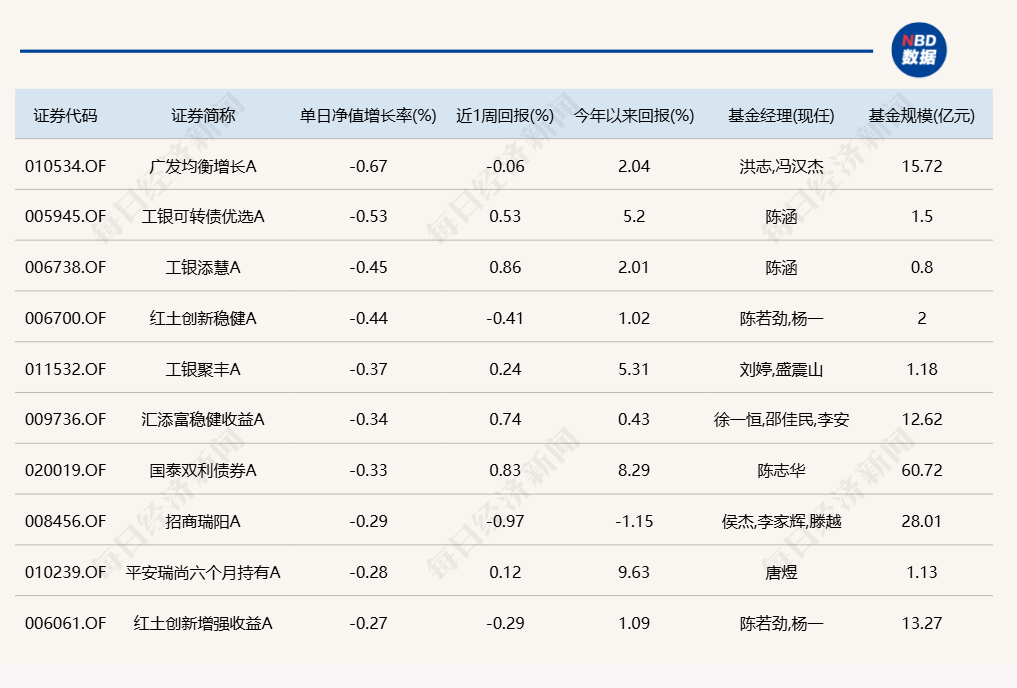Click year-to-date return value 5.31
The image size is (1017, 688).
(x=634, y=369)
